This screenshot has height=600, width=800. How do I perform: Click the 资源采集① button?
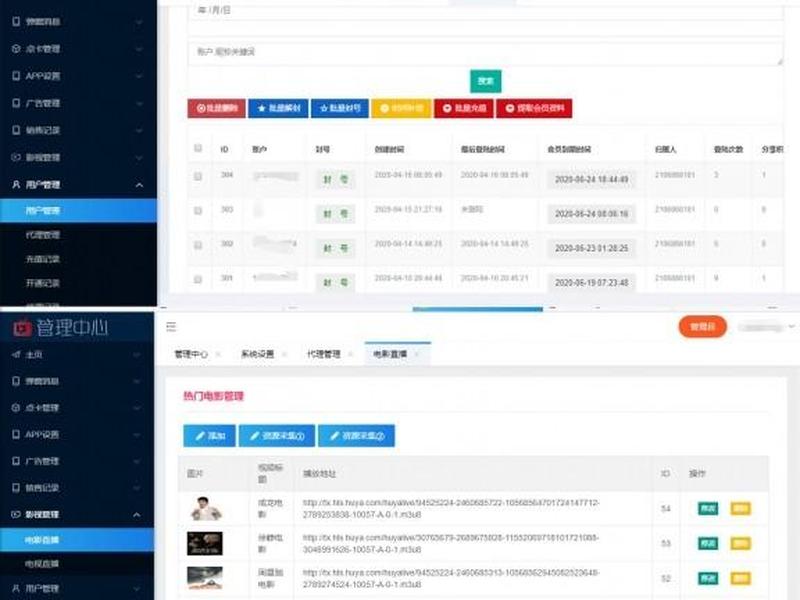pyautogui.click(x=277, y=436)
